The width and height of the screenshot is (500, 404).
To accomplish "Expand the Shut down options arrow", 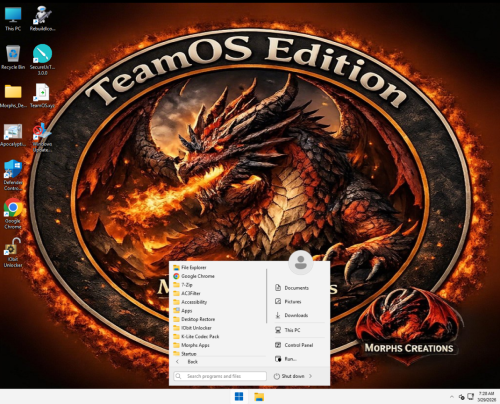I will point(310,376).
